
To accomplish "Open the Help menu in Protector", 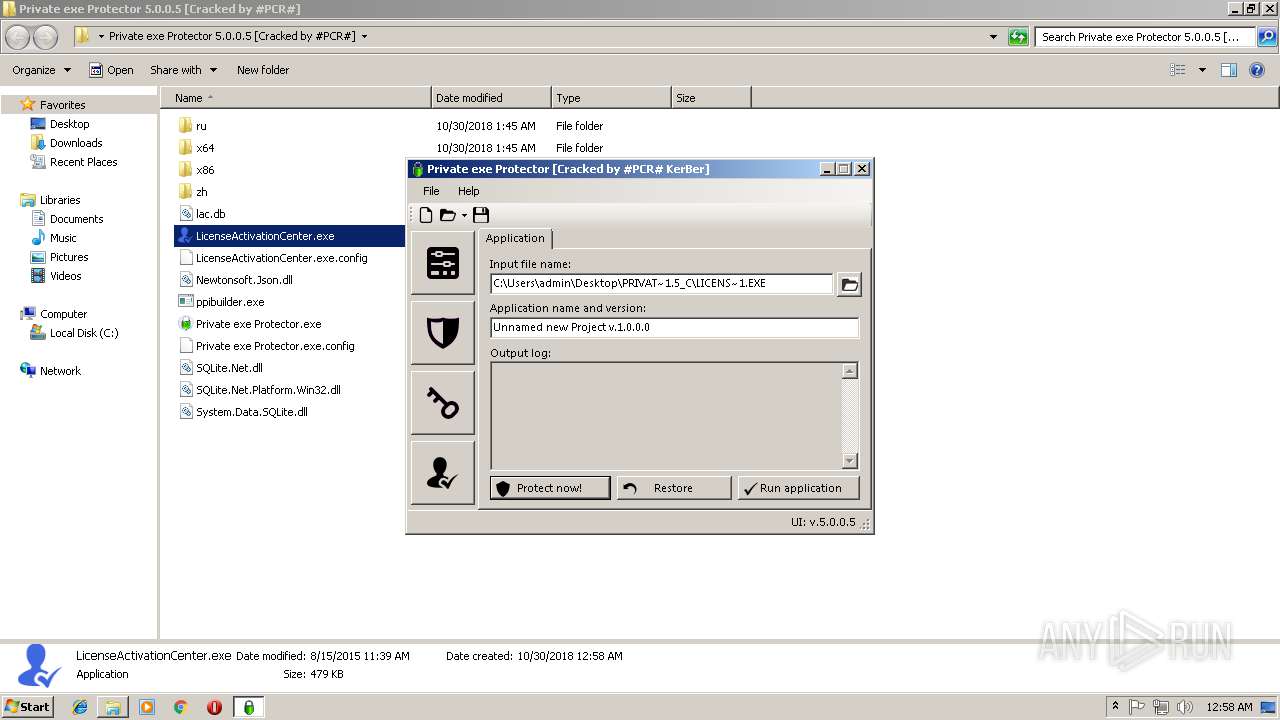I will tap(468, 191).
